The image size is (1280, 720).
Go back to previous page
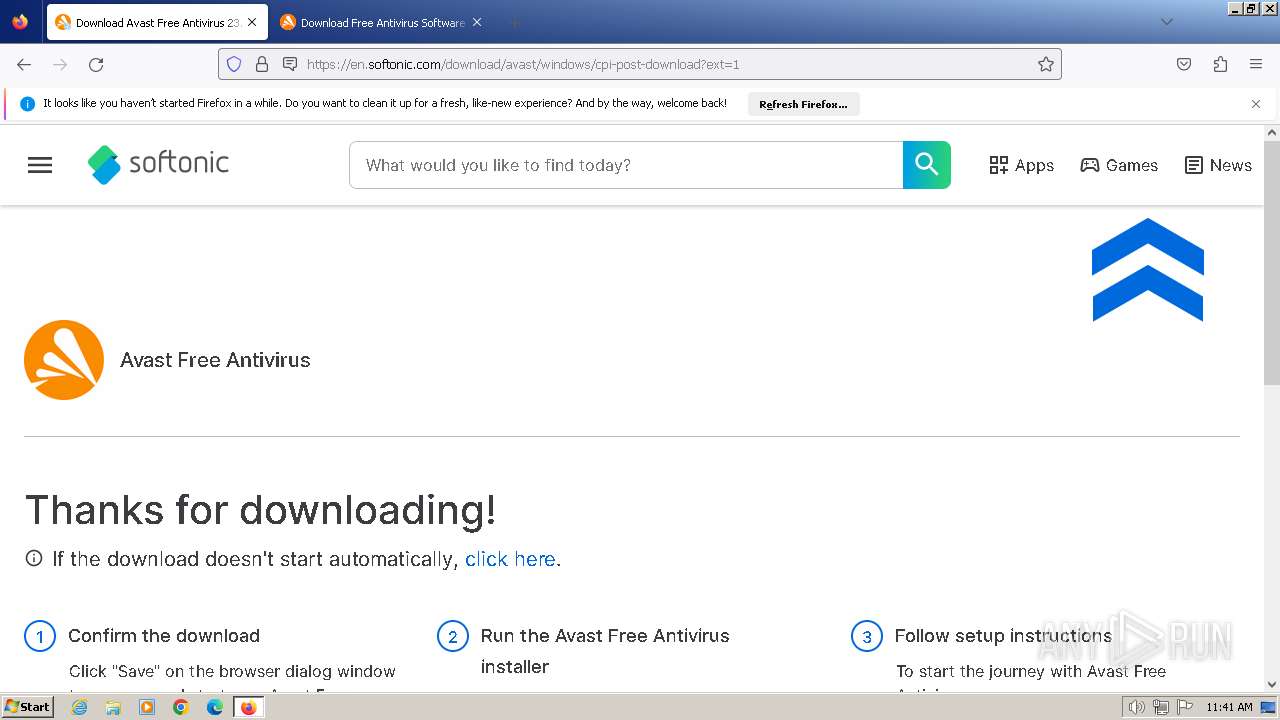coord(24,64)
